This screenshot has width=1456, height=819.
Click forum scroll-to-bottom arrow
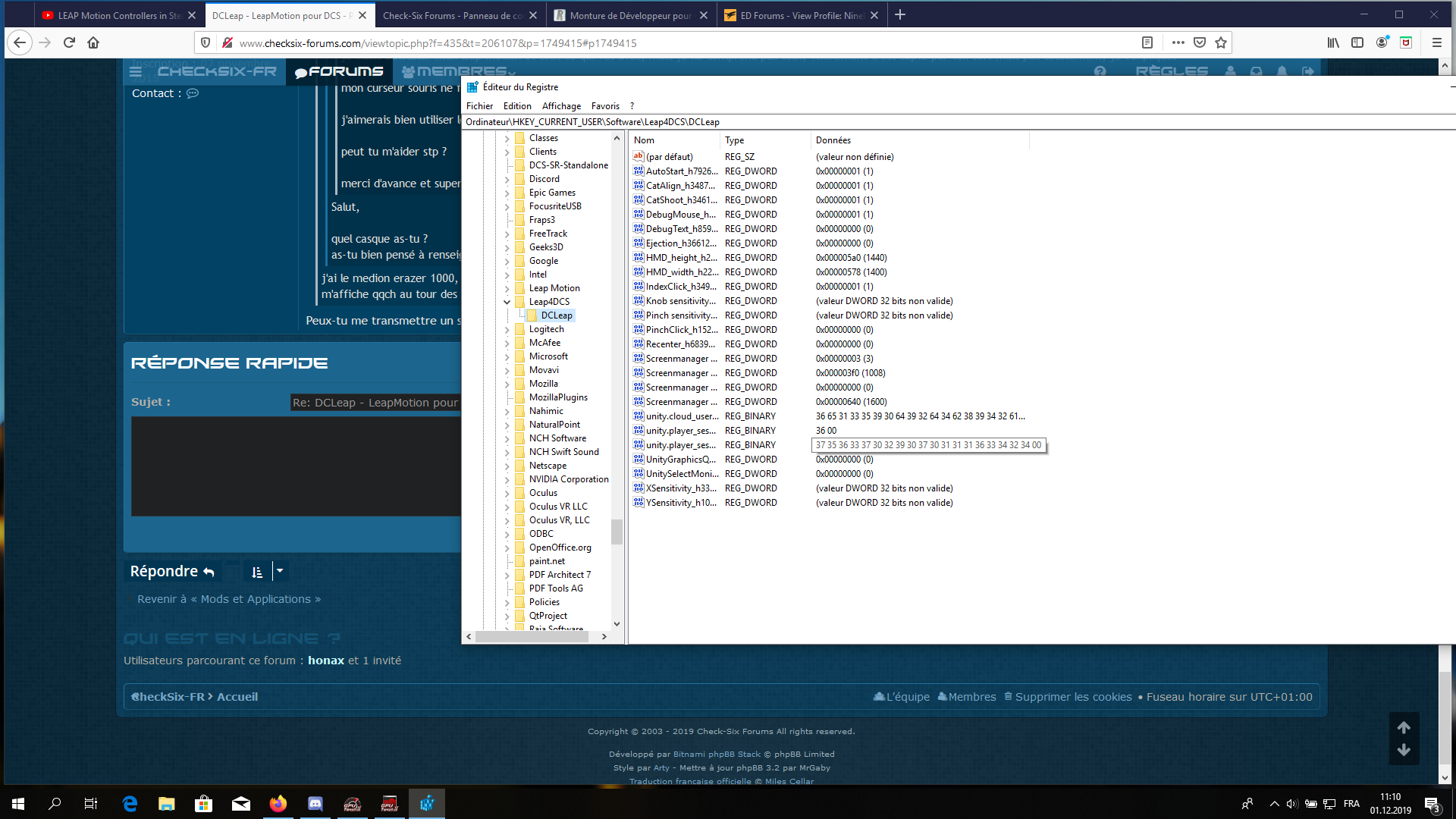[x=1404, y=750]
